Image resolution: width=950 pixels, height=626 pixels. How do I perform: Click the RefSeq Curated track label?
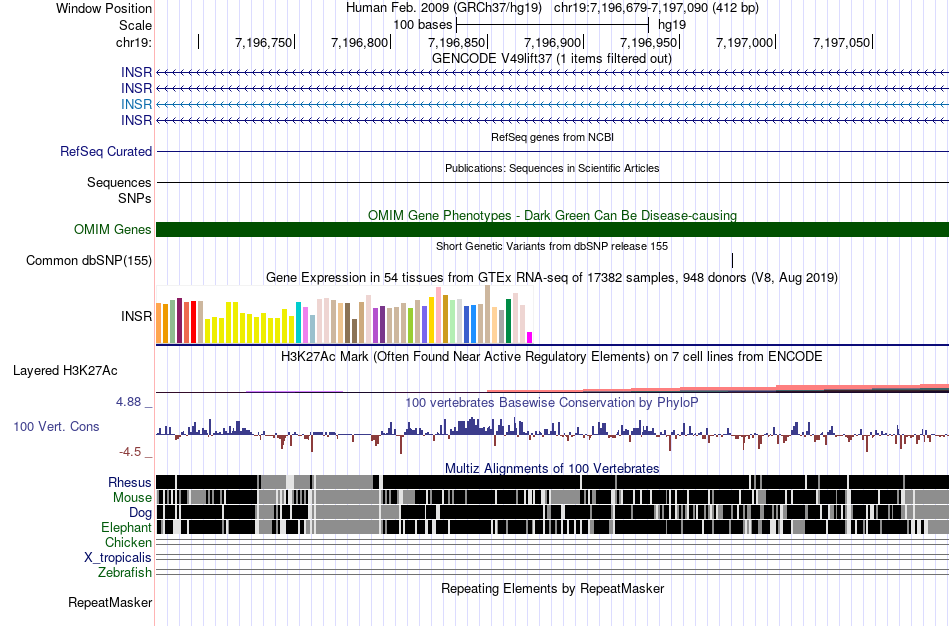pyautogui.click(x=106, y=152)
